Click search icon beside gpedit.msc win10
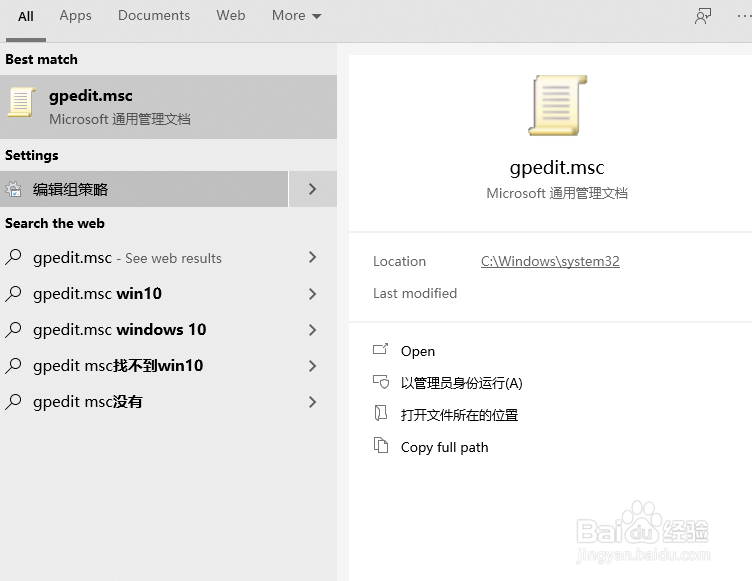 pos(13,294)
